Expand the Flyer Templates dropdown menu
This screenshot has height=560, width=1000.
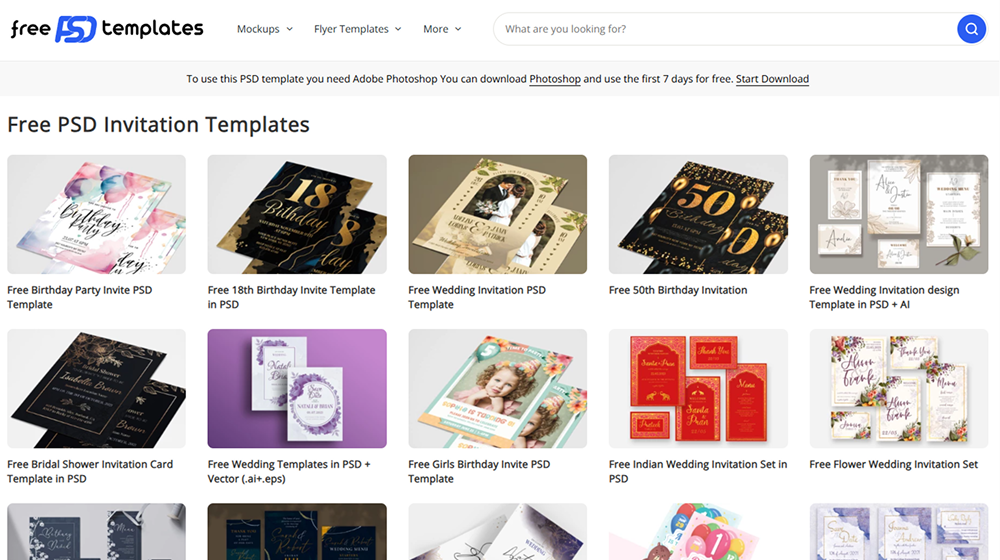[x=358, y=29]
